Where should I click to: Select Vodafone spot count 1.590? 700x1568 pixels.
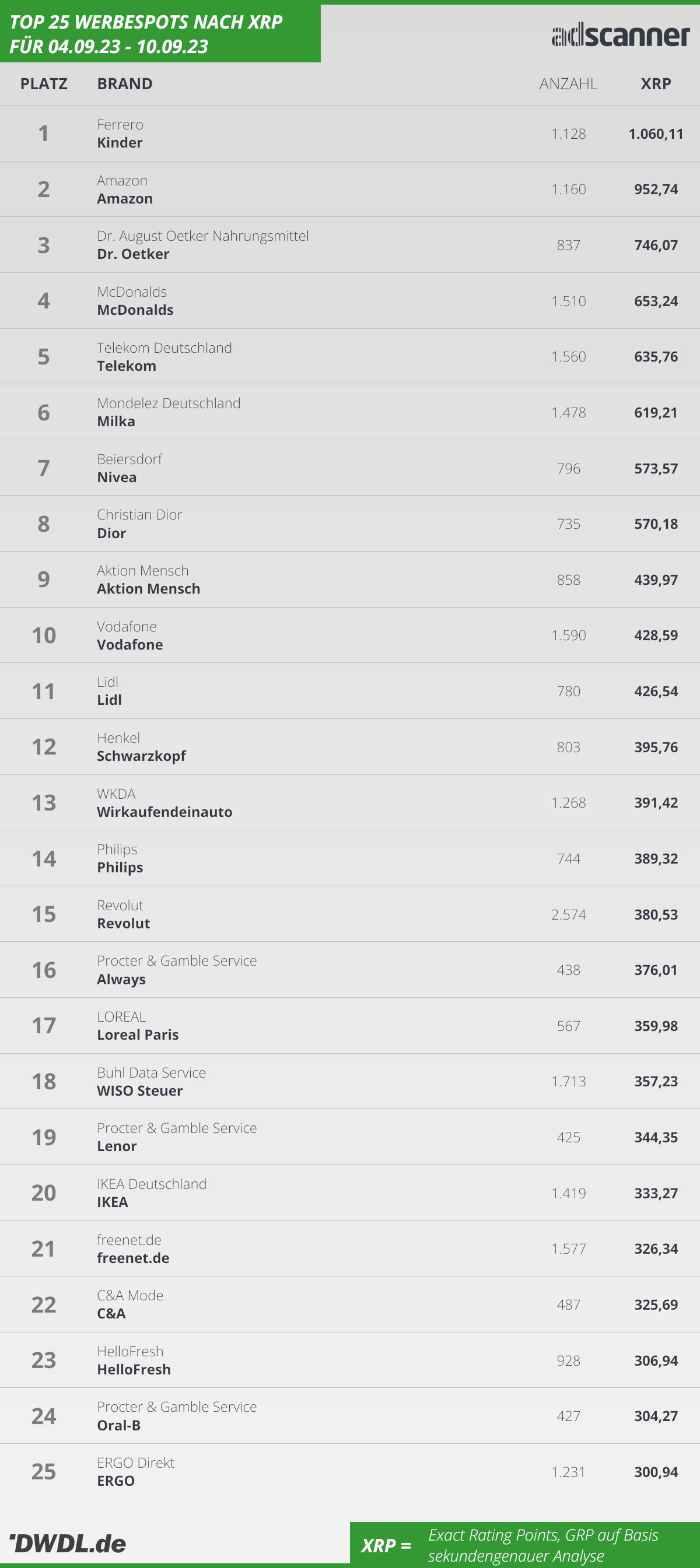coord(569,635)
